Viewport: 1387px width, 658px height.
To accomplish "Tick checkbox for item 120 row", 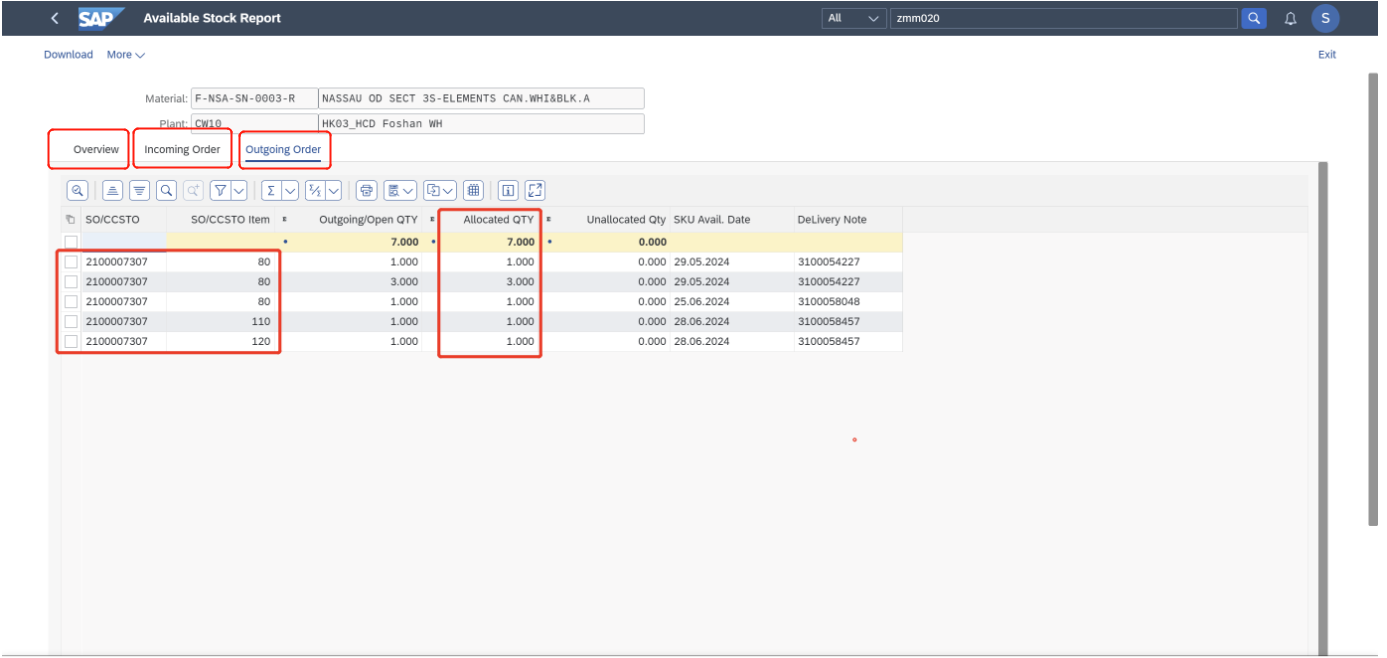I will point(71,342).
